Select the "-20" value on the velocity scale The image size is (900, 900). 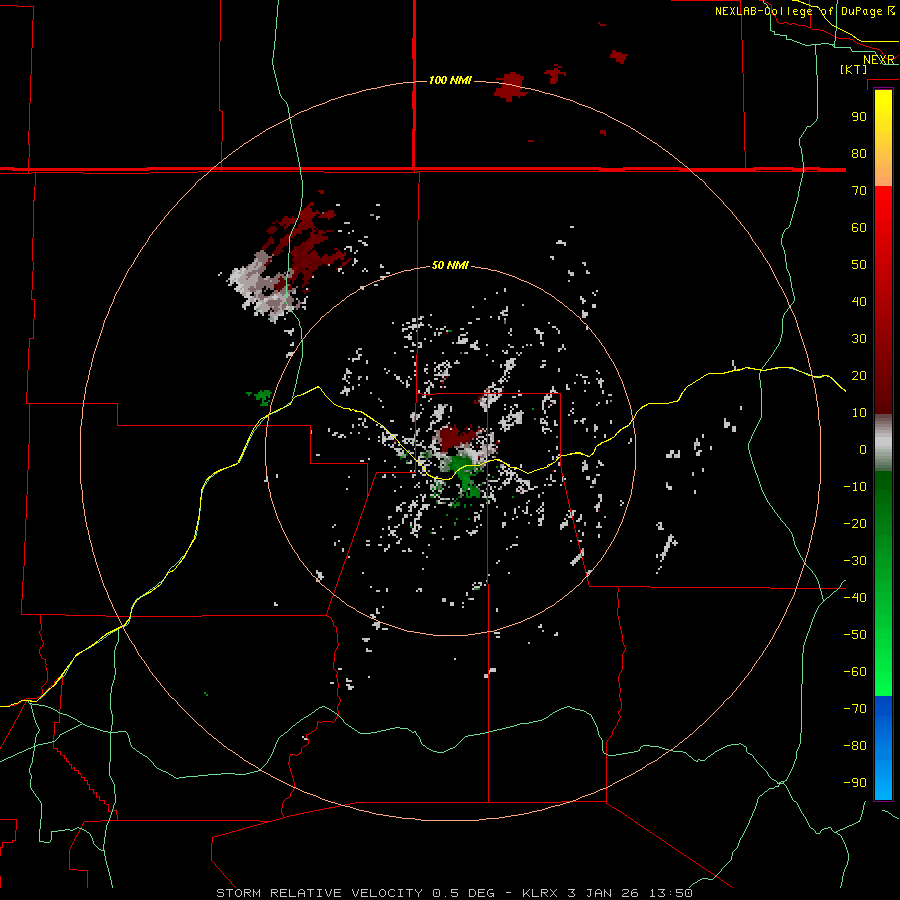(855, 523)
